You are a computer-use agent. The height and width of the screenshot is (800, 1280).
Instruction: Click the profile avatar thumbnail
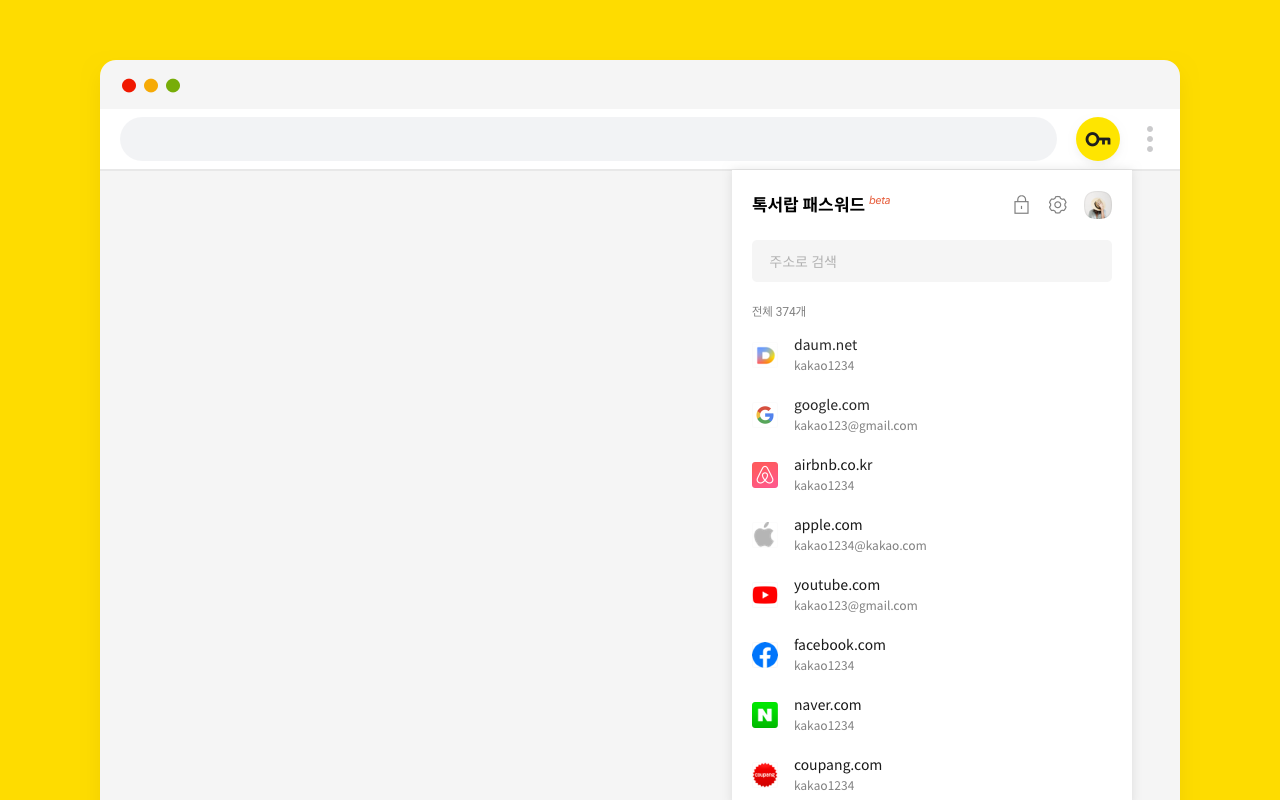click(1097, 204)
